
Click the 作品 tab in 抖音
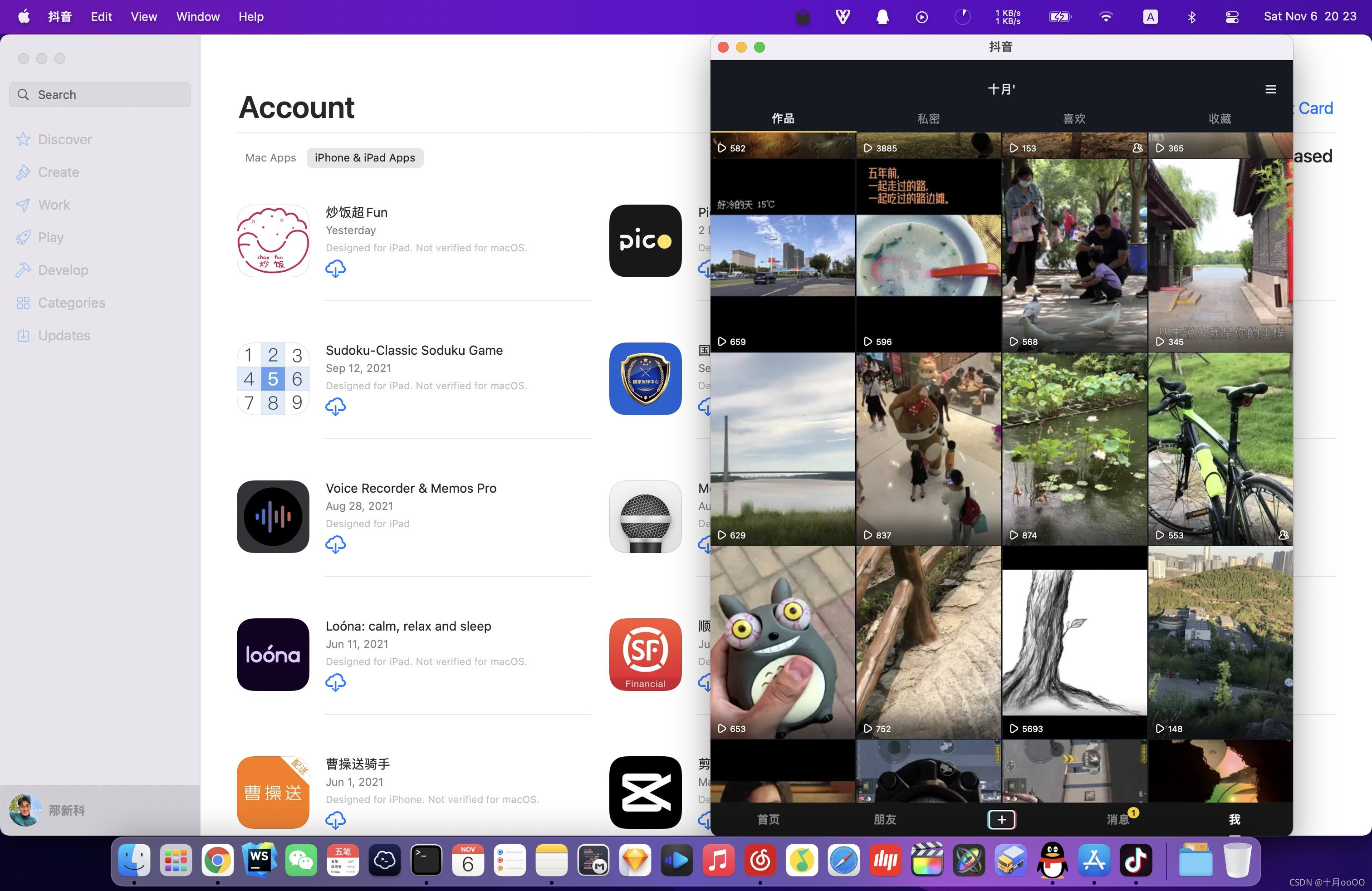coord(783,118)
